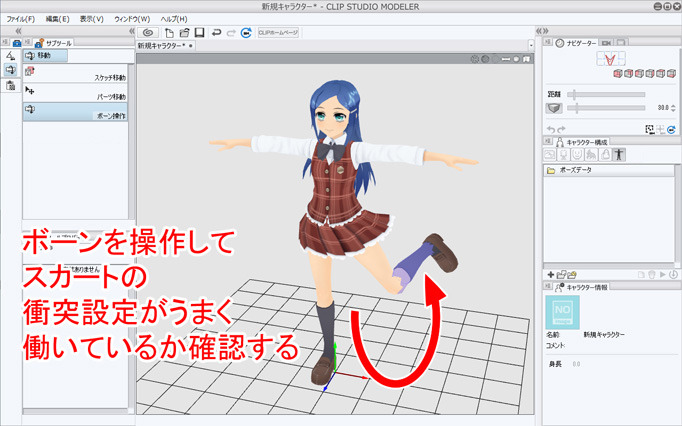Screen dimensions: 682x426
Task: Select the T-pose figure icon in キャラクター構成
Action: click(619, 155)
